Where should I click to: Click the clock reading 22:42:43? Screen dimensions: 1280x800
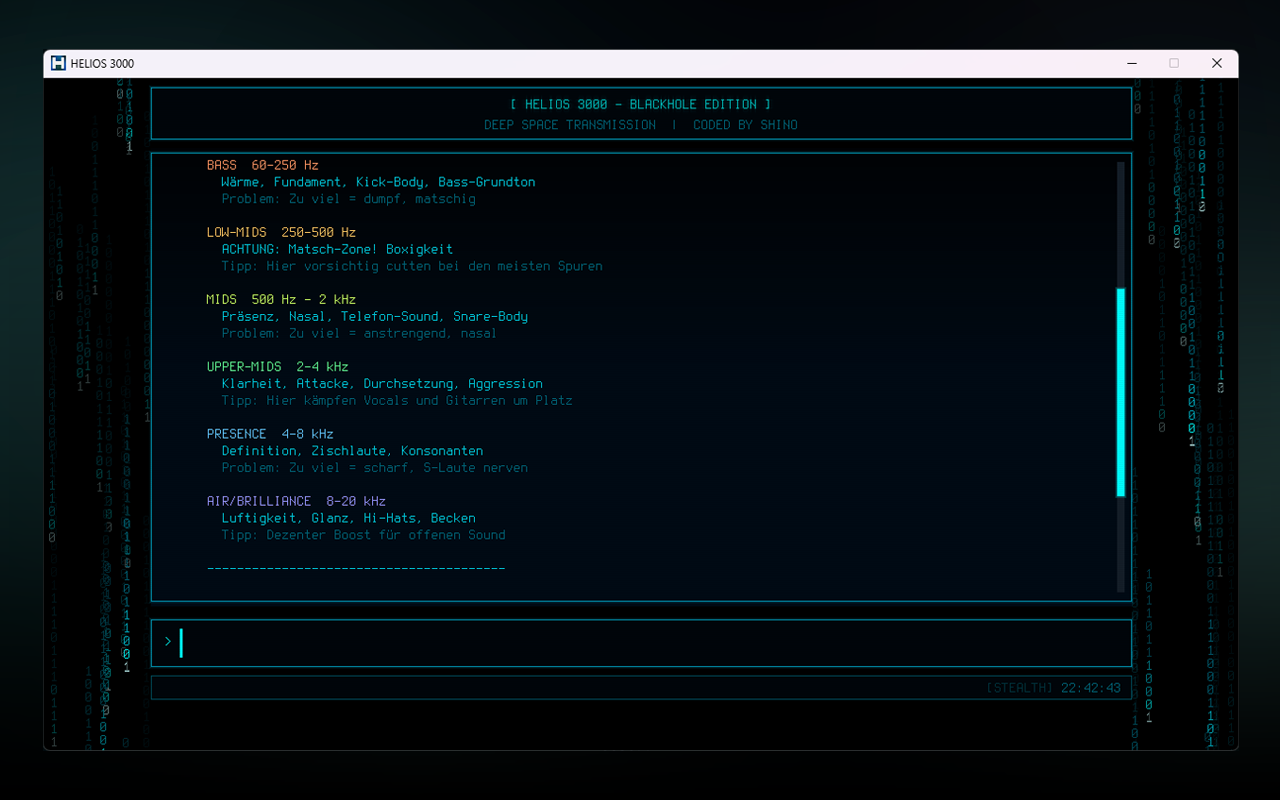(1090, 687)
